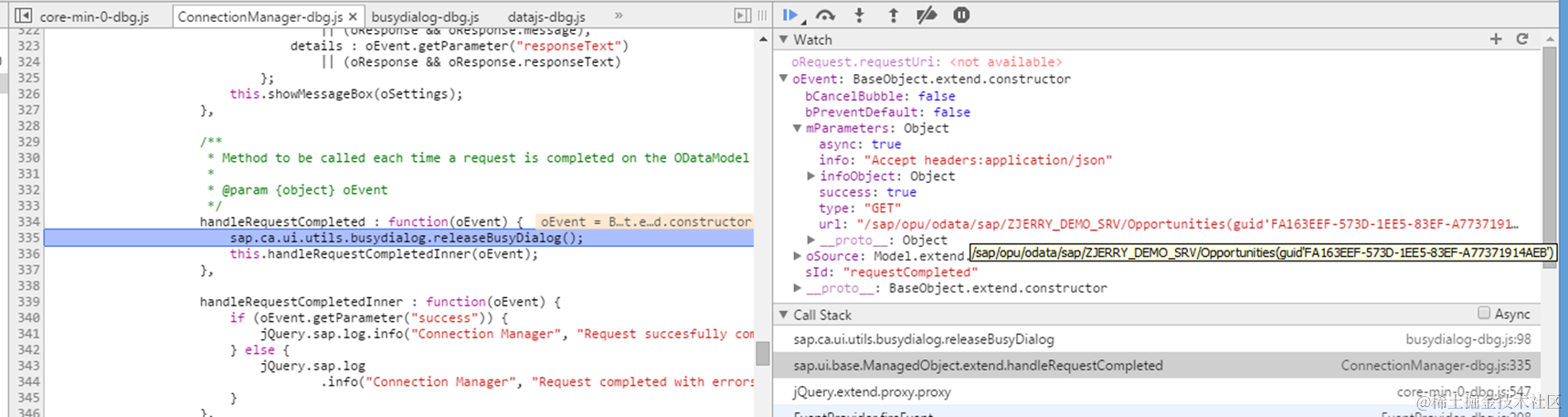Open ConnectionManager-dbg.js:335 source link

1436,366
